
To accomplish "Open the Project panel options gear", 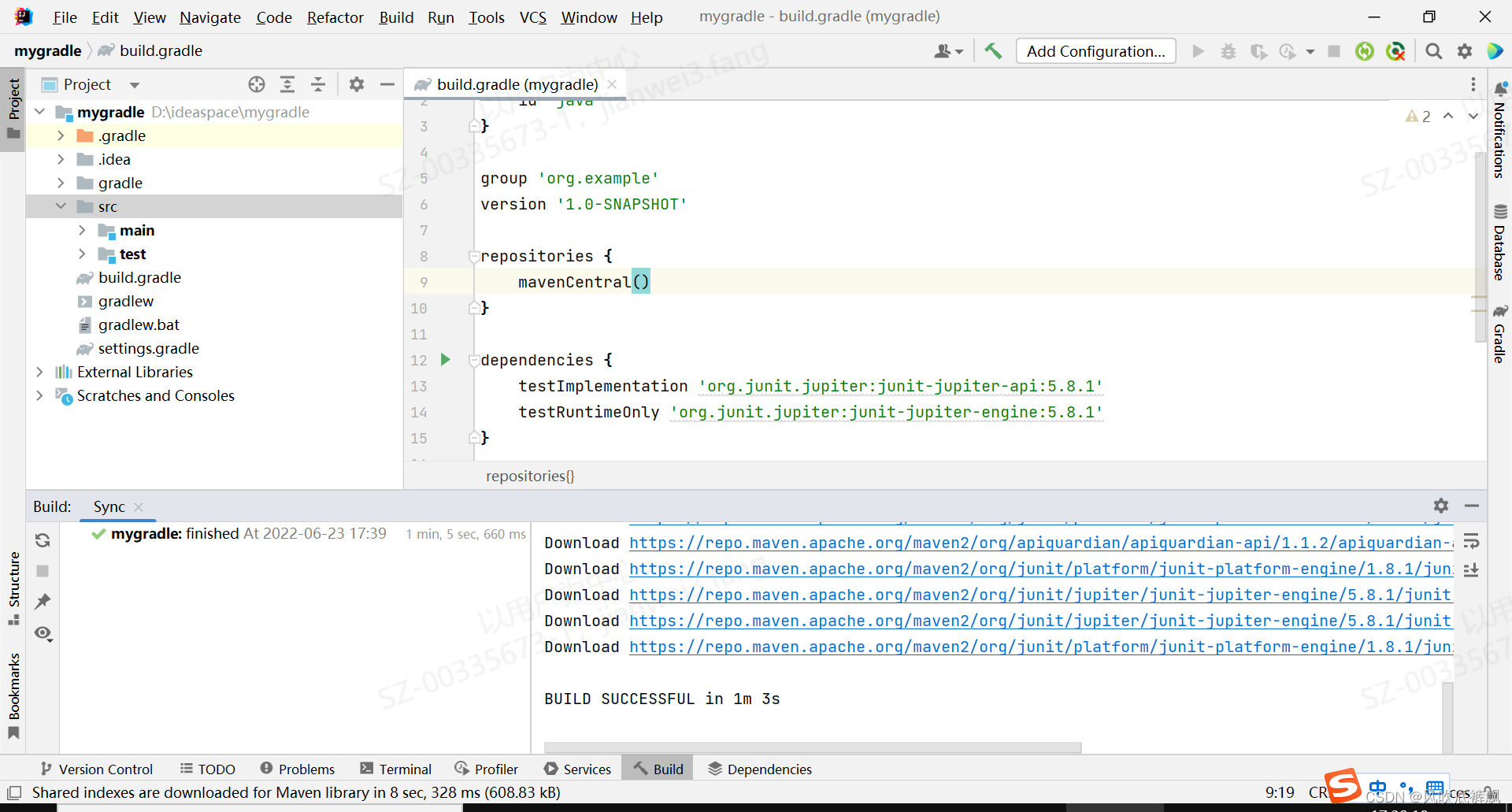I will (357, 84).
